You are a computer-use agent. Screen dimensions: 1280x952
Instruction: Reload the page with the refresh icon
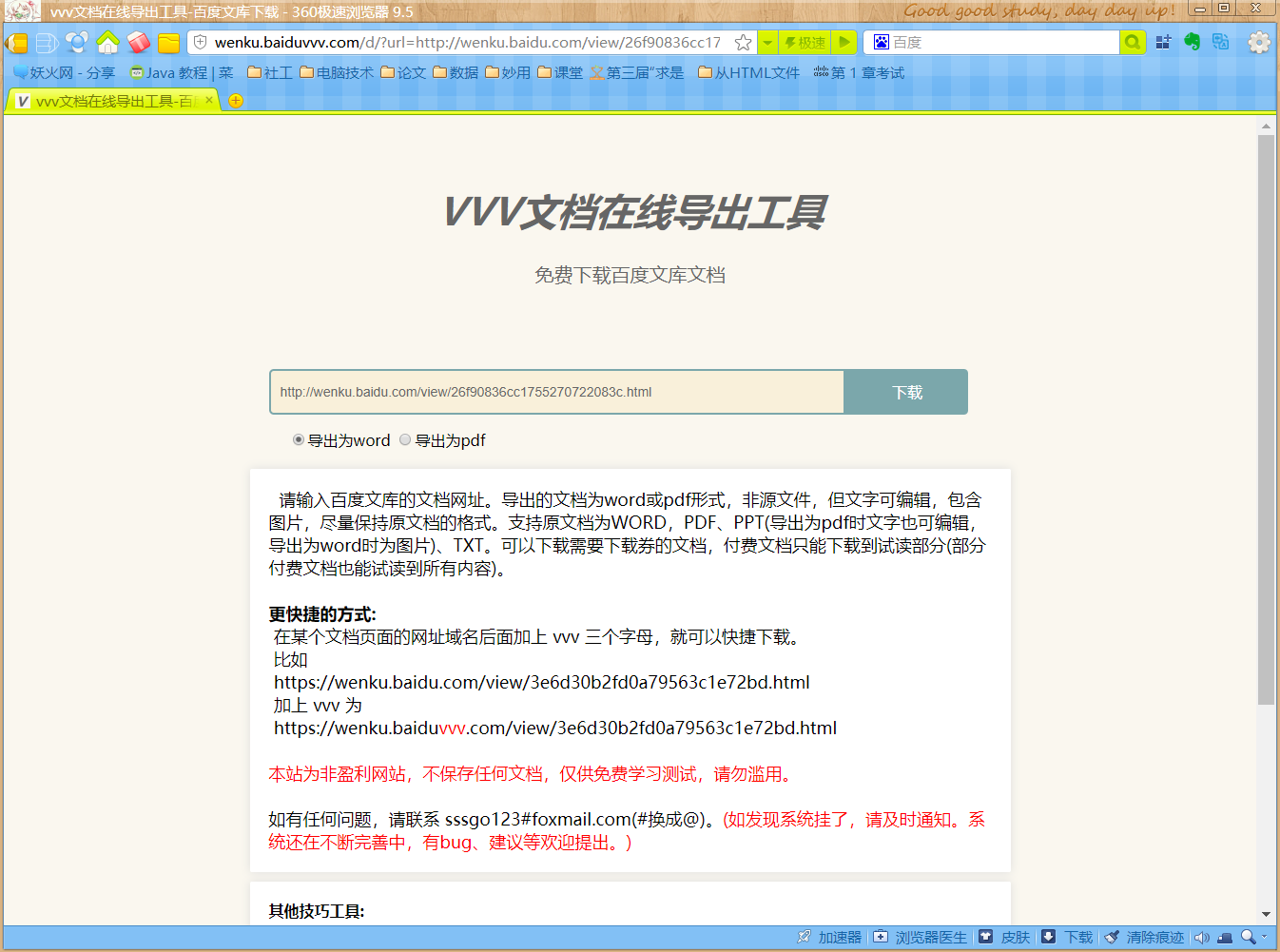77,43
